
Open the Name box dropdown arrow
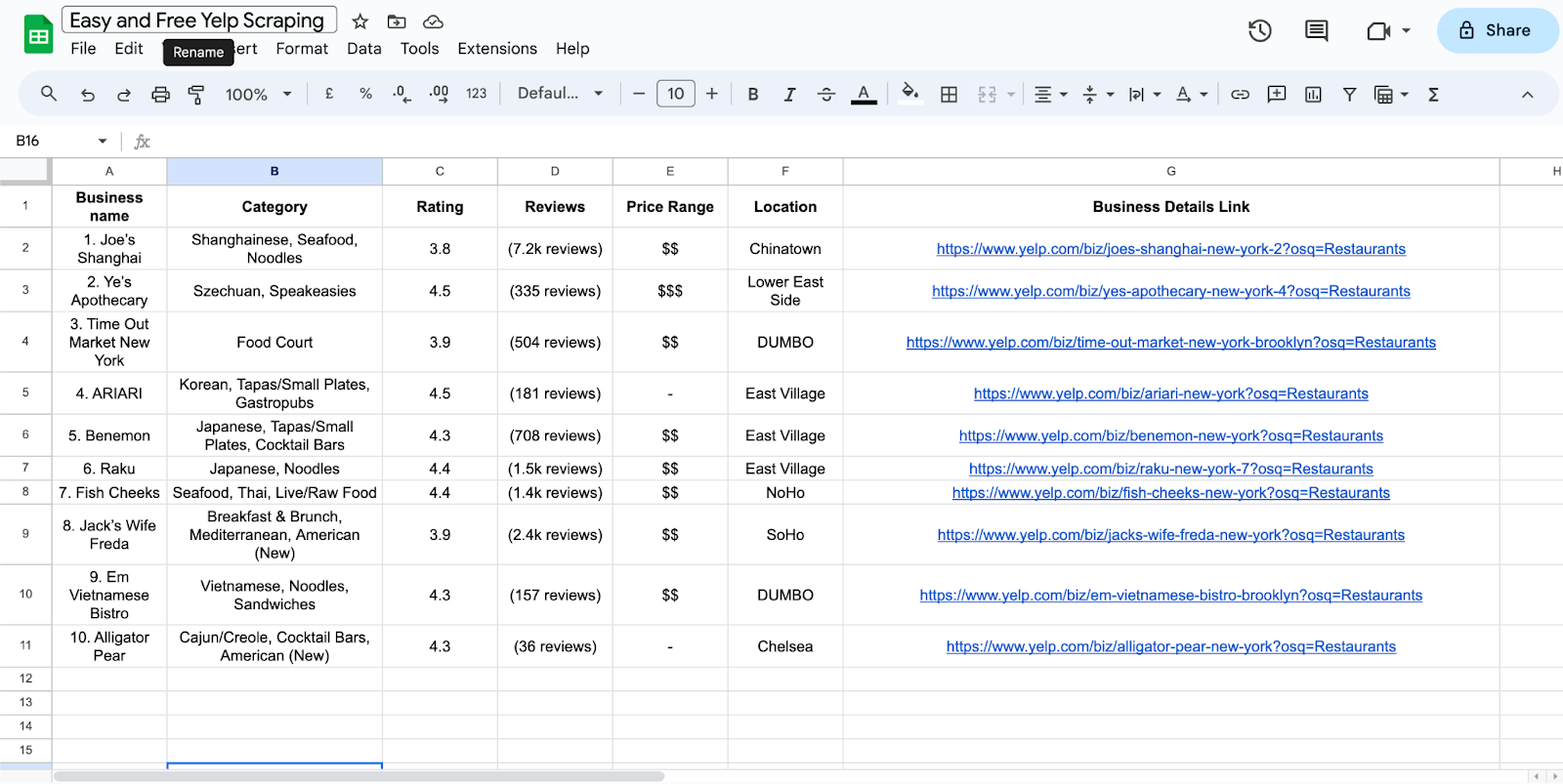tap(103, 142)
